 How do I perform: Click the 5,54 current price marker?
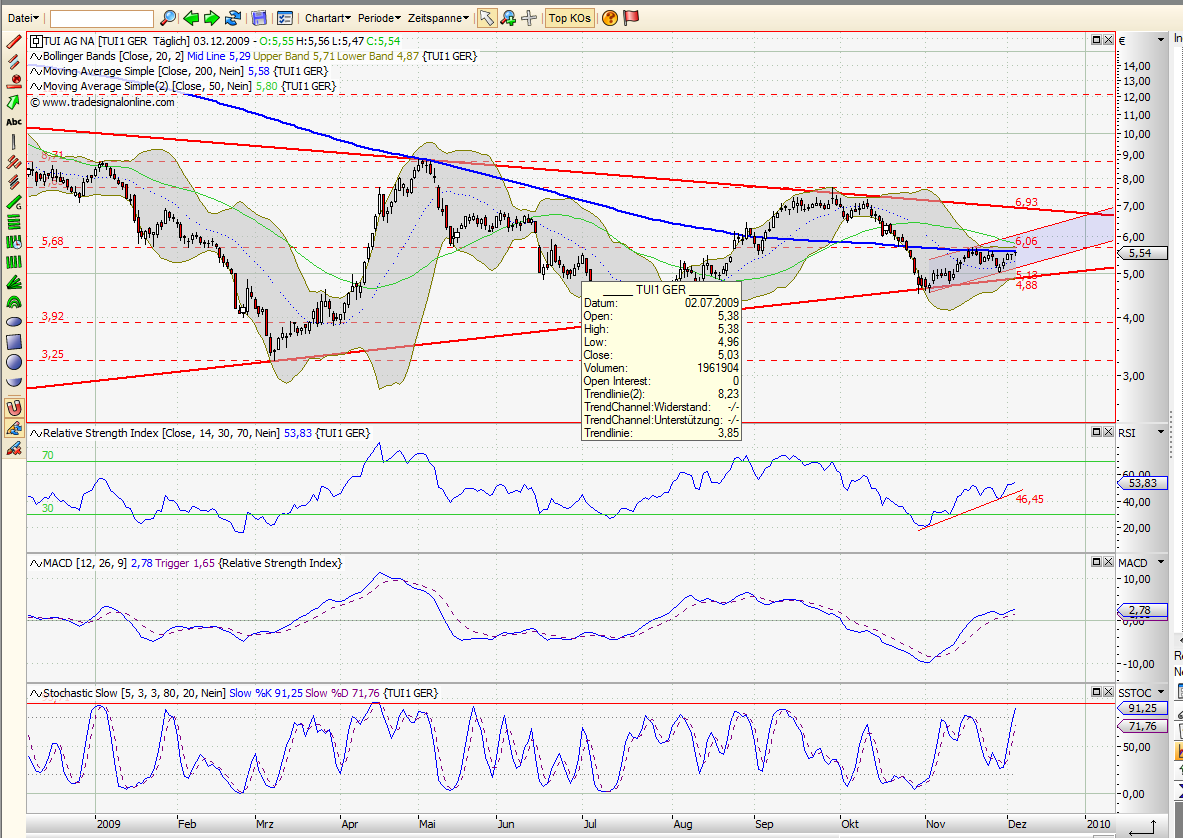tap(1144, 253)
